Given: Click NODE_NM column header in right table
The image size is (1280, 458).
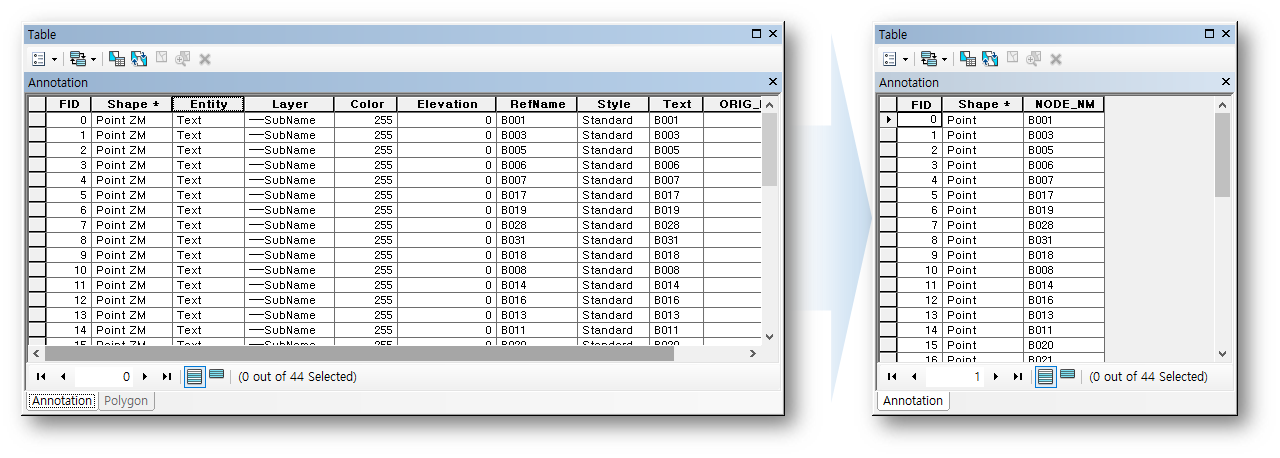Looking at the screenshot, I should coord(1064,104).
